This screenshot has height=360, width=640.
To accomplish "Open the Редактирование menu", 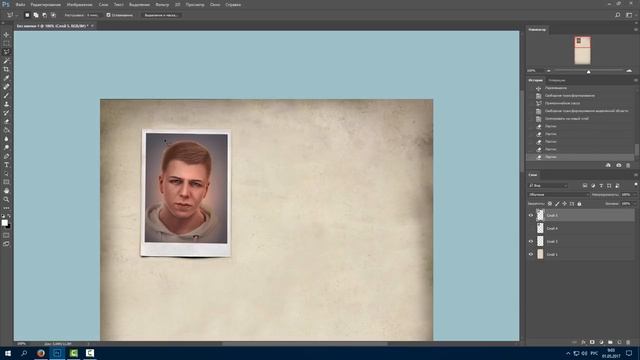I will point(46,4).
